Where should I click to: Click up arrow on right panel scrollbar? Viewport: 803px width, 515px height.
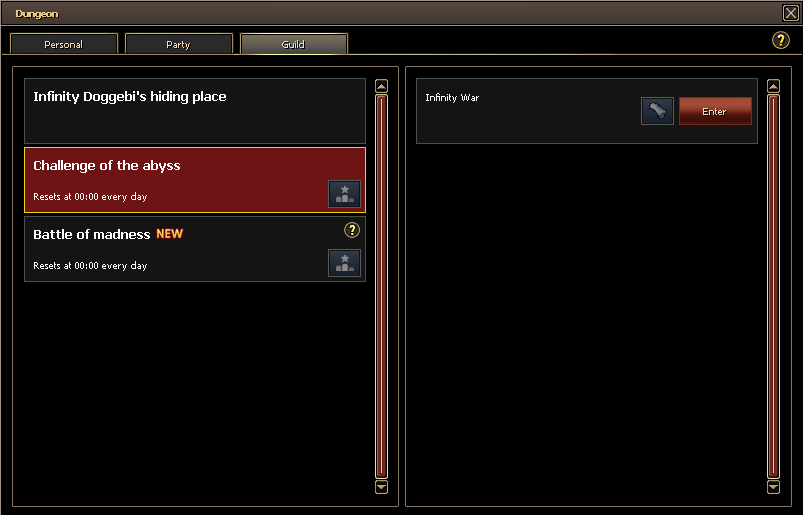pyautogui.click(x=773, y=86)
